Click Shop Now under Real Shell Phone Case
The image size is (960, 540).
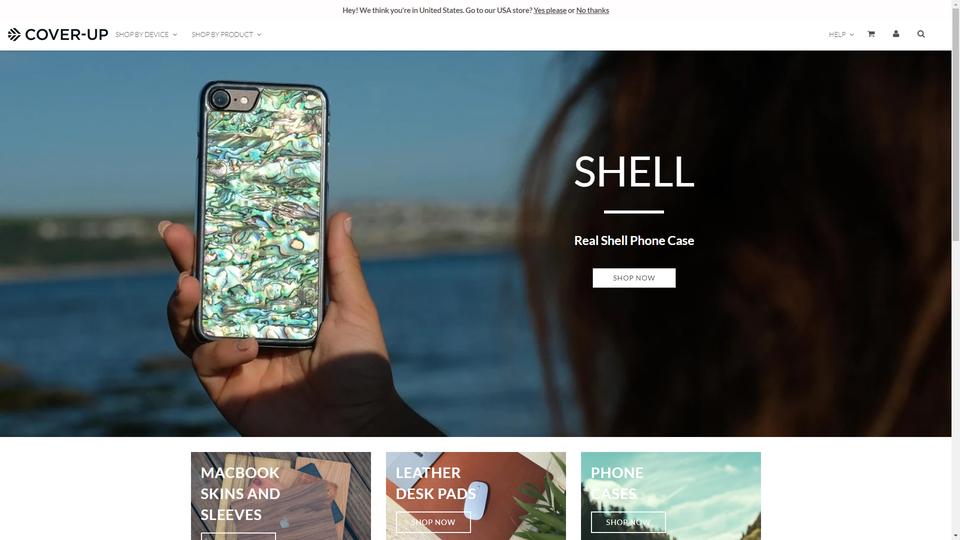pyautogui.click(x=634, y=278)
